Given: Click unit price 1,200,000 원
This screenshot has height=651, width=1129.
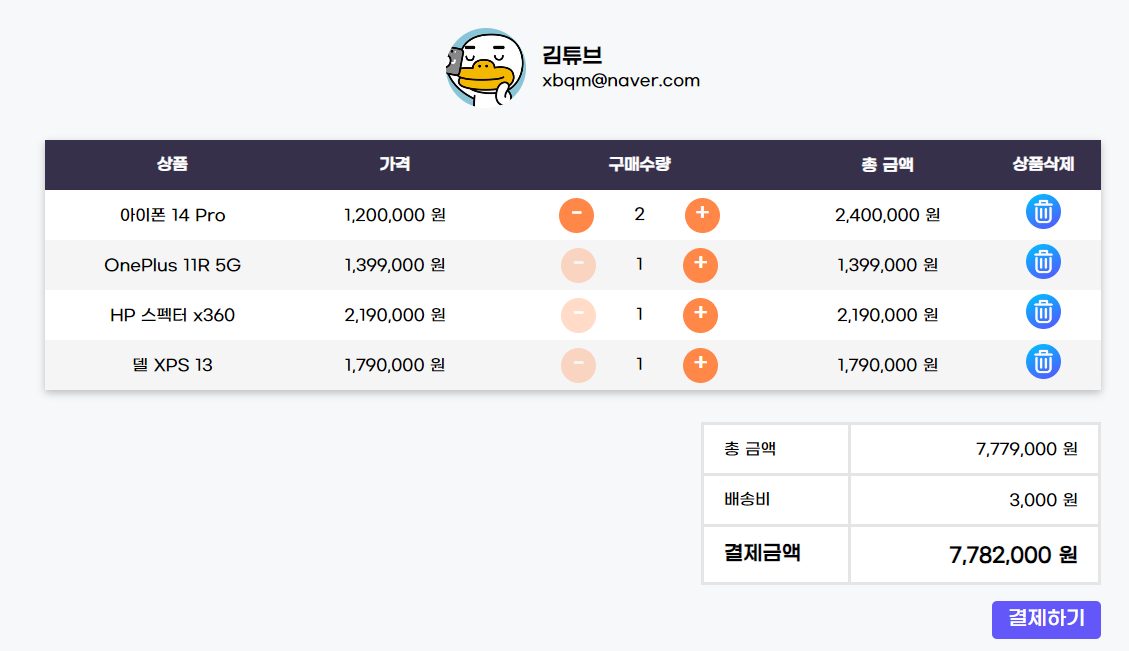Looking at the screenshot, I should (395, 215).
